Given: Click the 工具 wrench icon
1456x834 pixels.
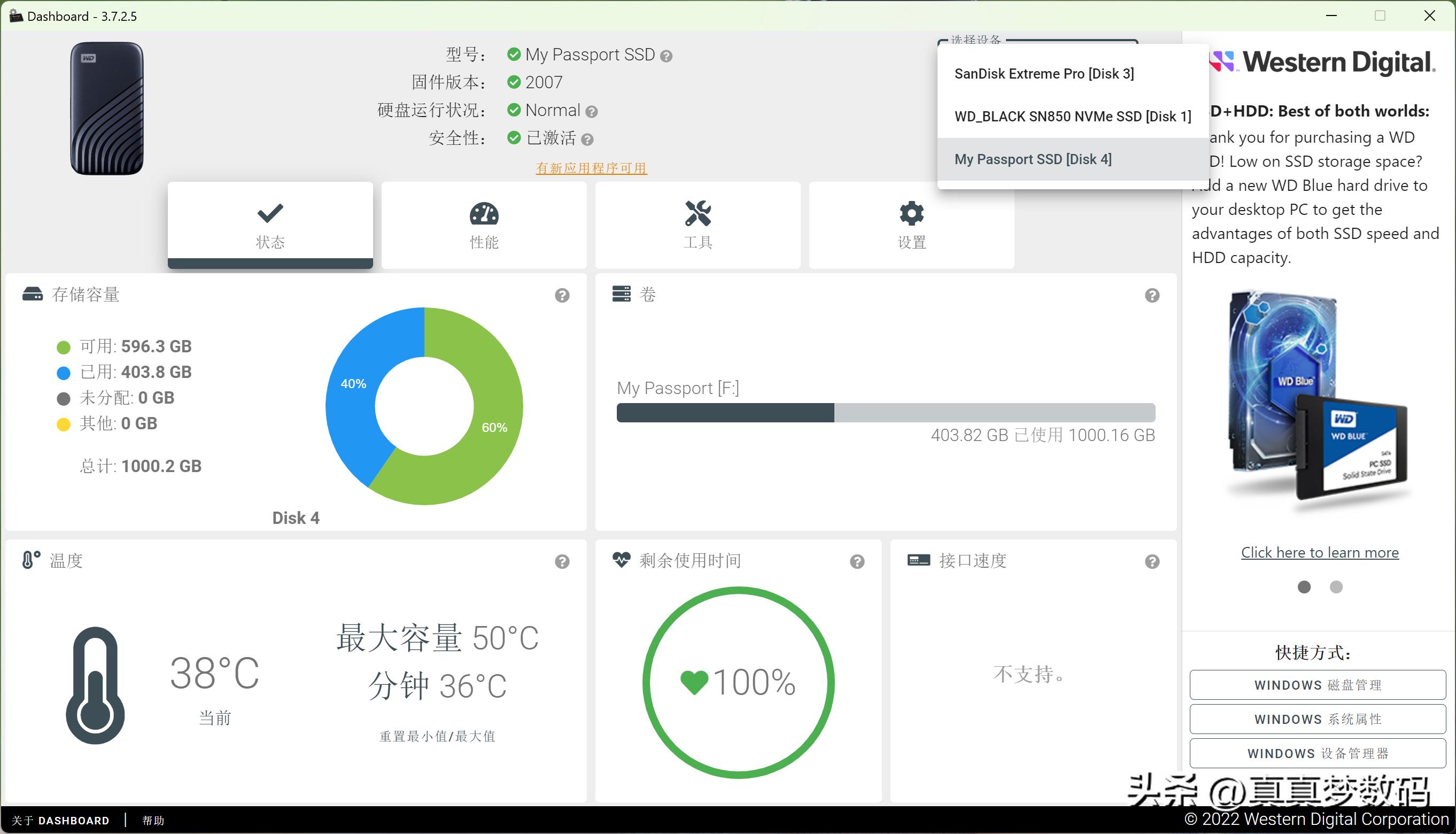Looking at the screenshot, I should point(698,214).
